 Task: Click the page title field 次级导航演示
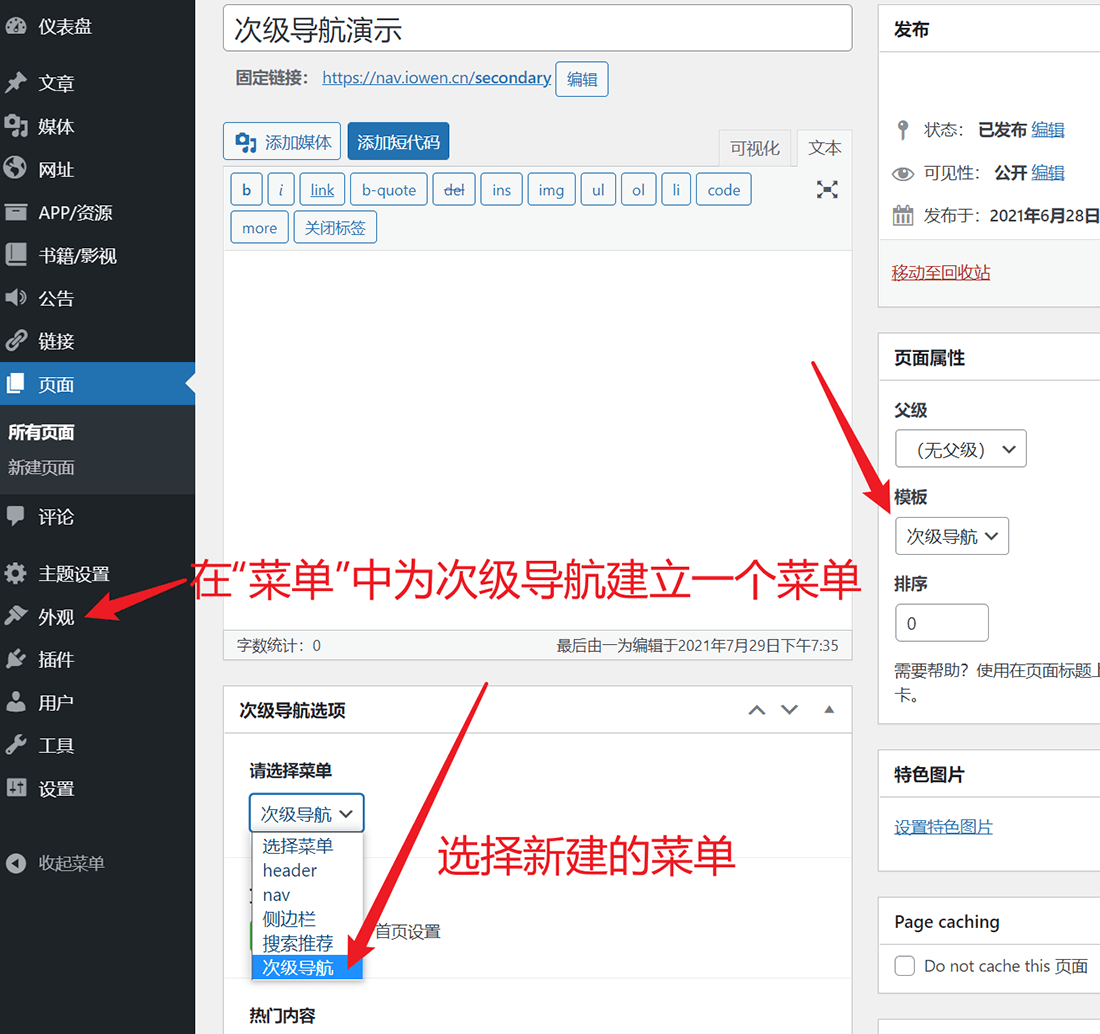[537, 29]
